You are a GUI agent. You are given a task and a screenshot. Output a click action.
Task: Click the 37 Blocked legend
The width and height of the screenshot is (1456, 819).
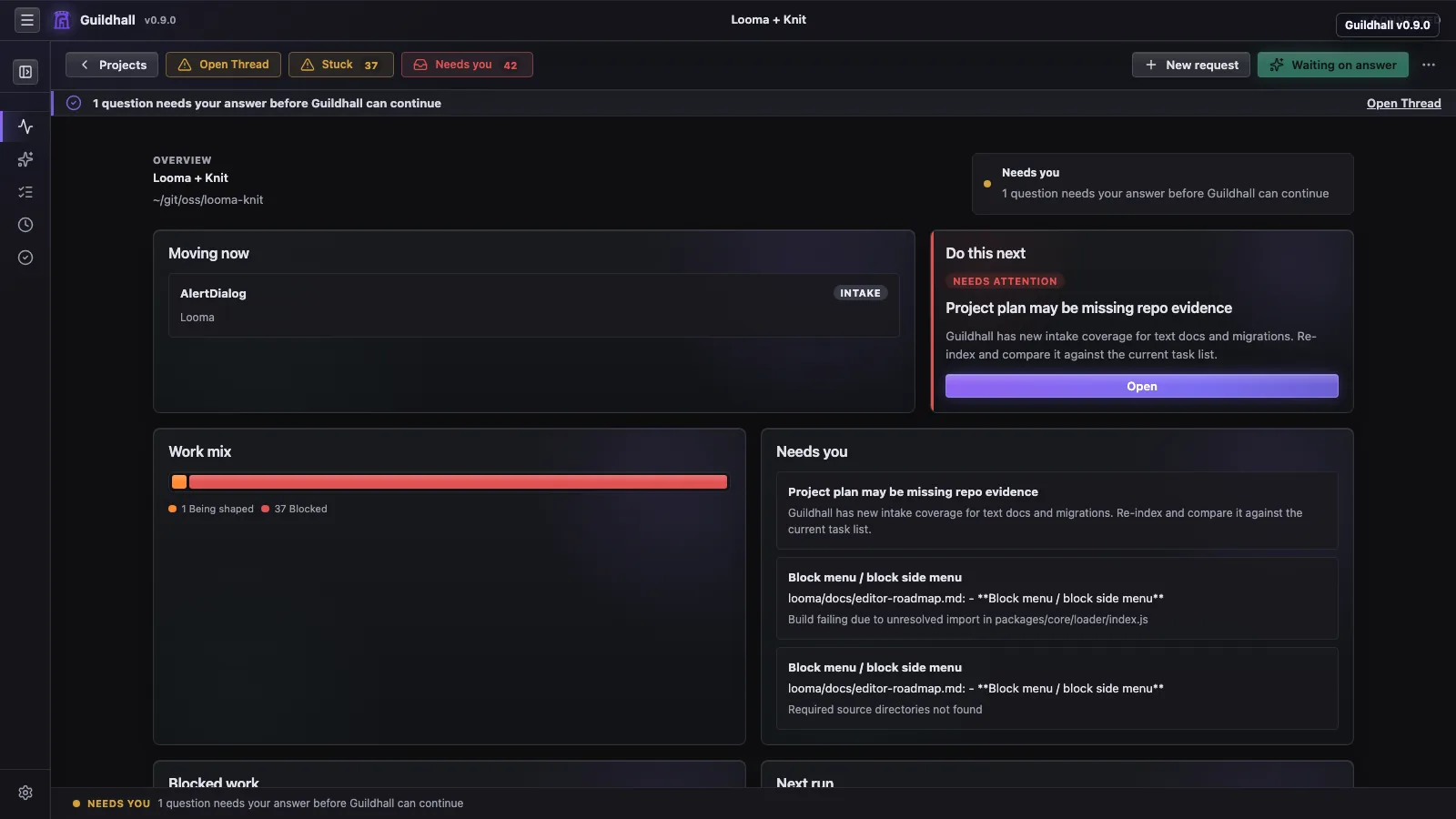[294, 509]
